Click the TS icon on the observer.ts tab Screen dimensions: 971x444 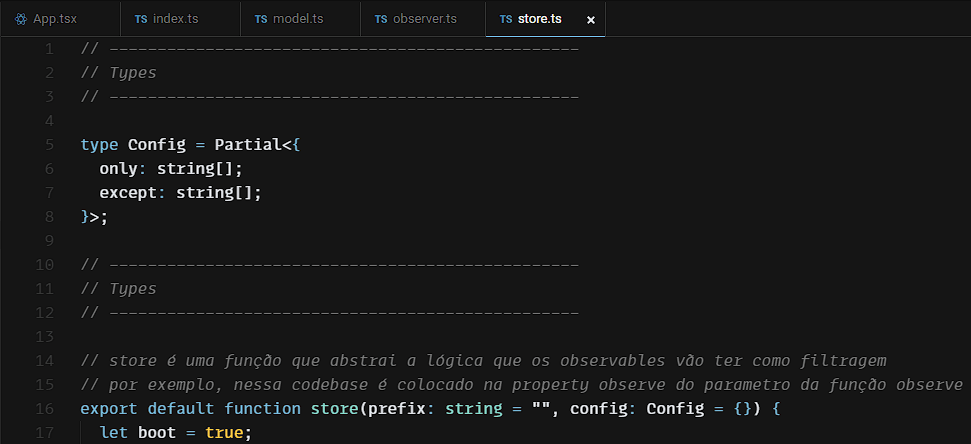pos(381,19)
